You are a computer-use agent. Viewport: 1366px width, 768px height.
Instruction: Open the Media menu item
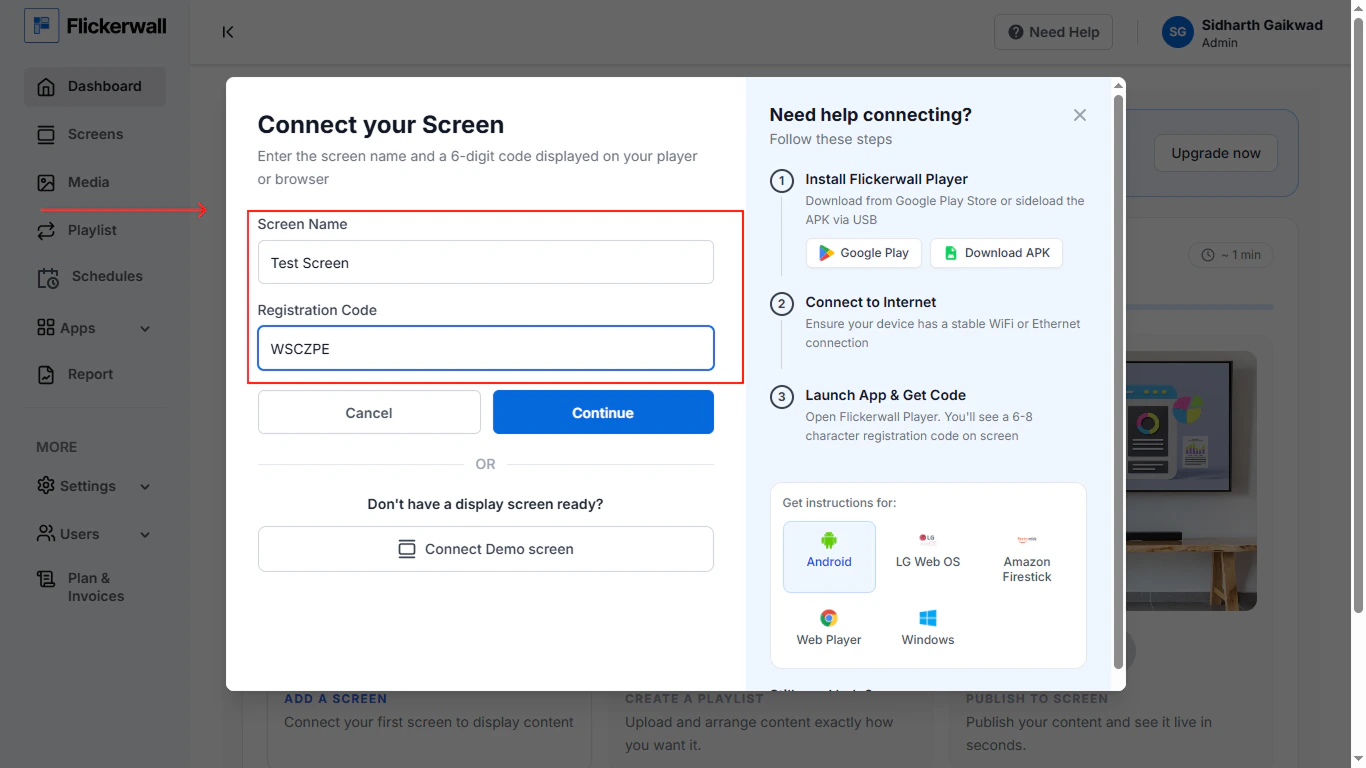click(x=95, y=183)
